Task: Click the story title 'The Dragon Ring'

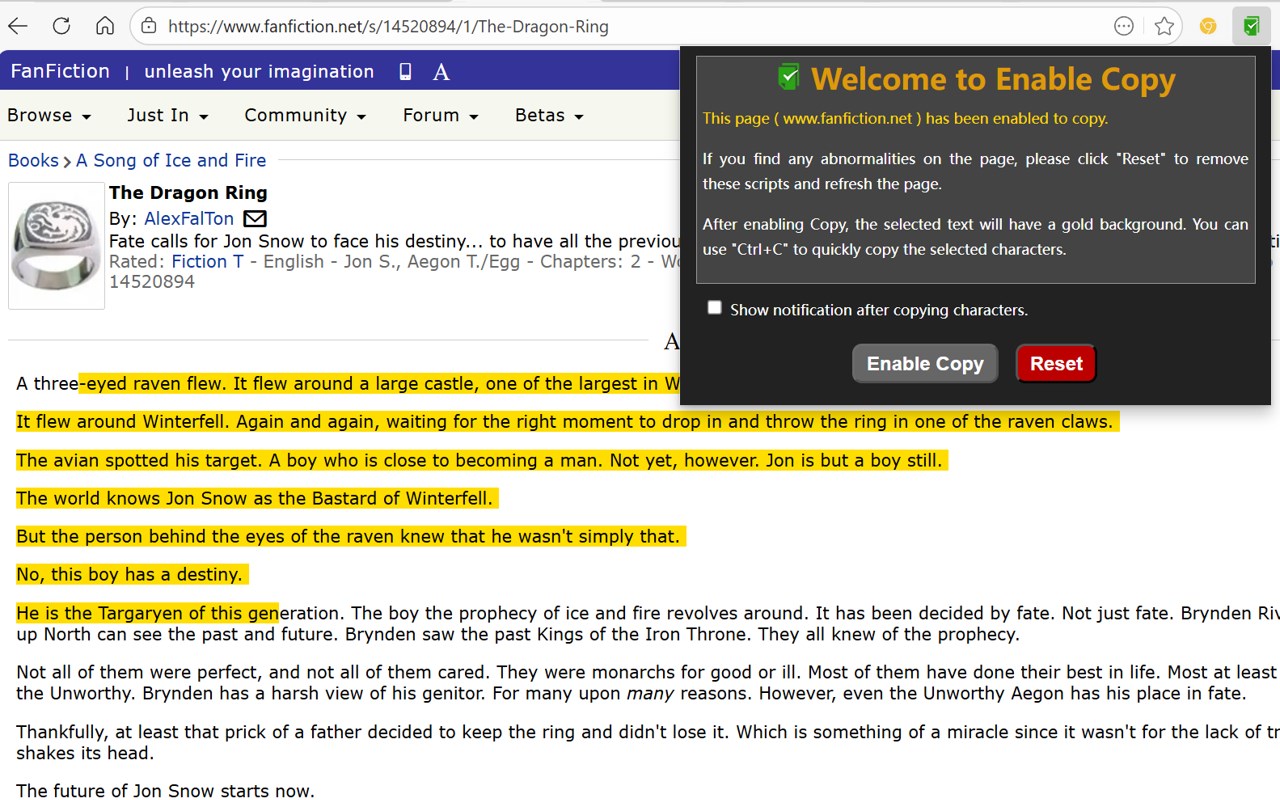Action: click(188, 192)
